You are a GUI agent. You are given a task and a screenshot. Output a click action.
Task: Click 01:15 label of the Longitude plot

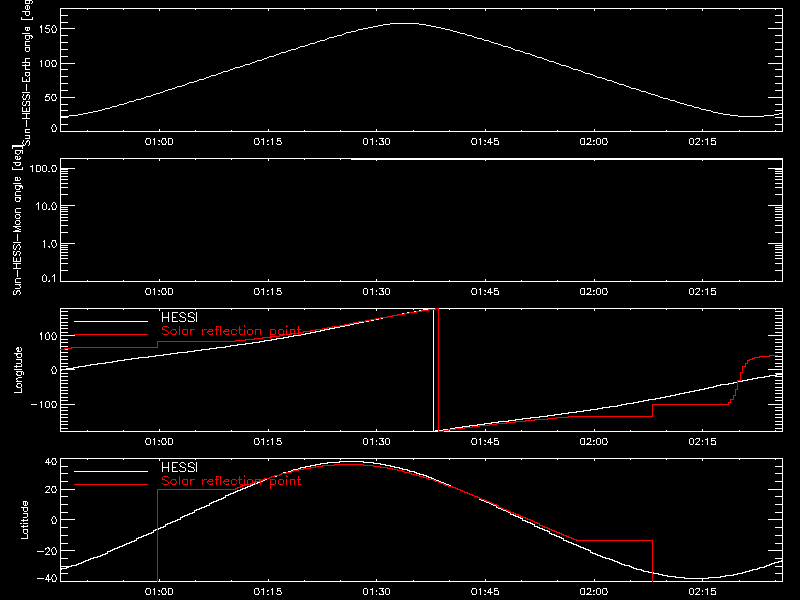coord(268,442)
